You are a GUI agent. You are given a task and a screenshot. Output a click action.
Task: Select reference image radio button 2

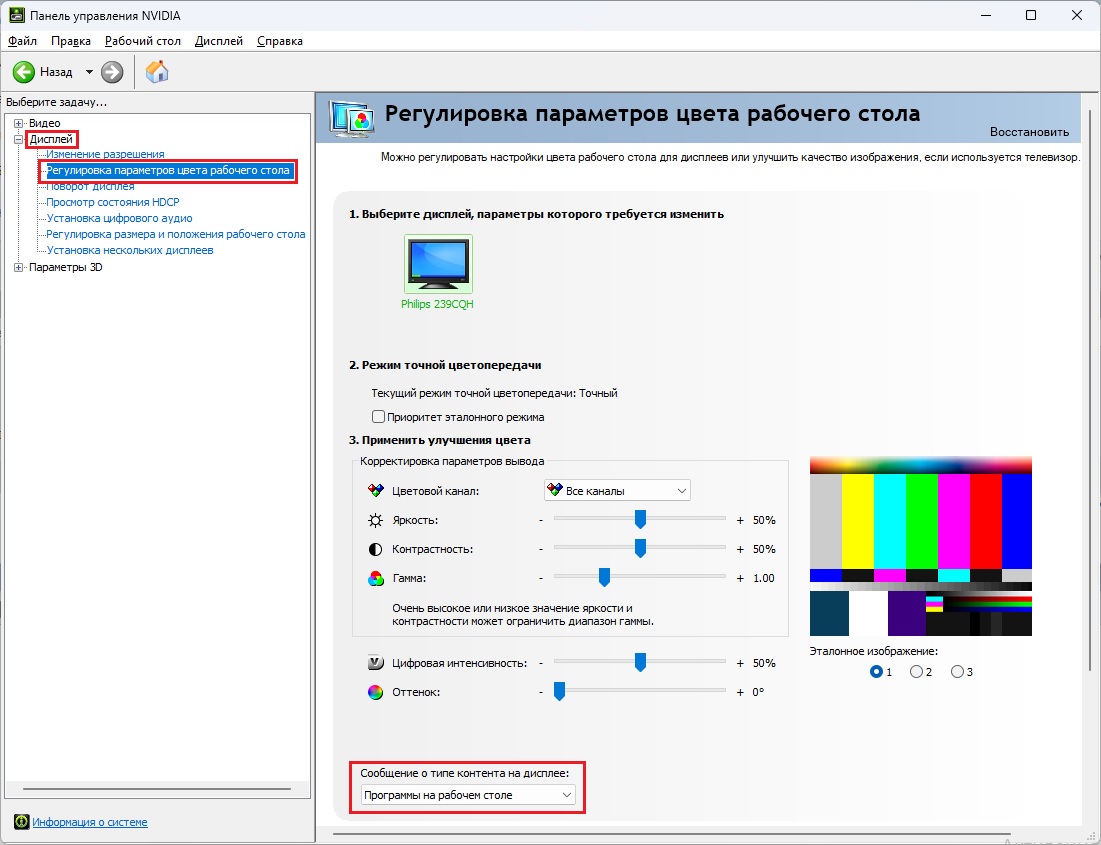click(916, 672)
